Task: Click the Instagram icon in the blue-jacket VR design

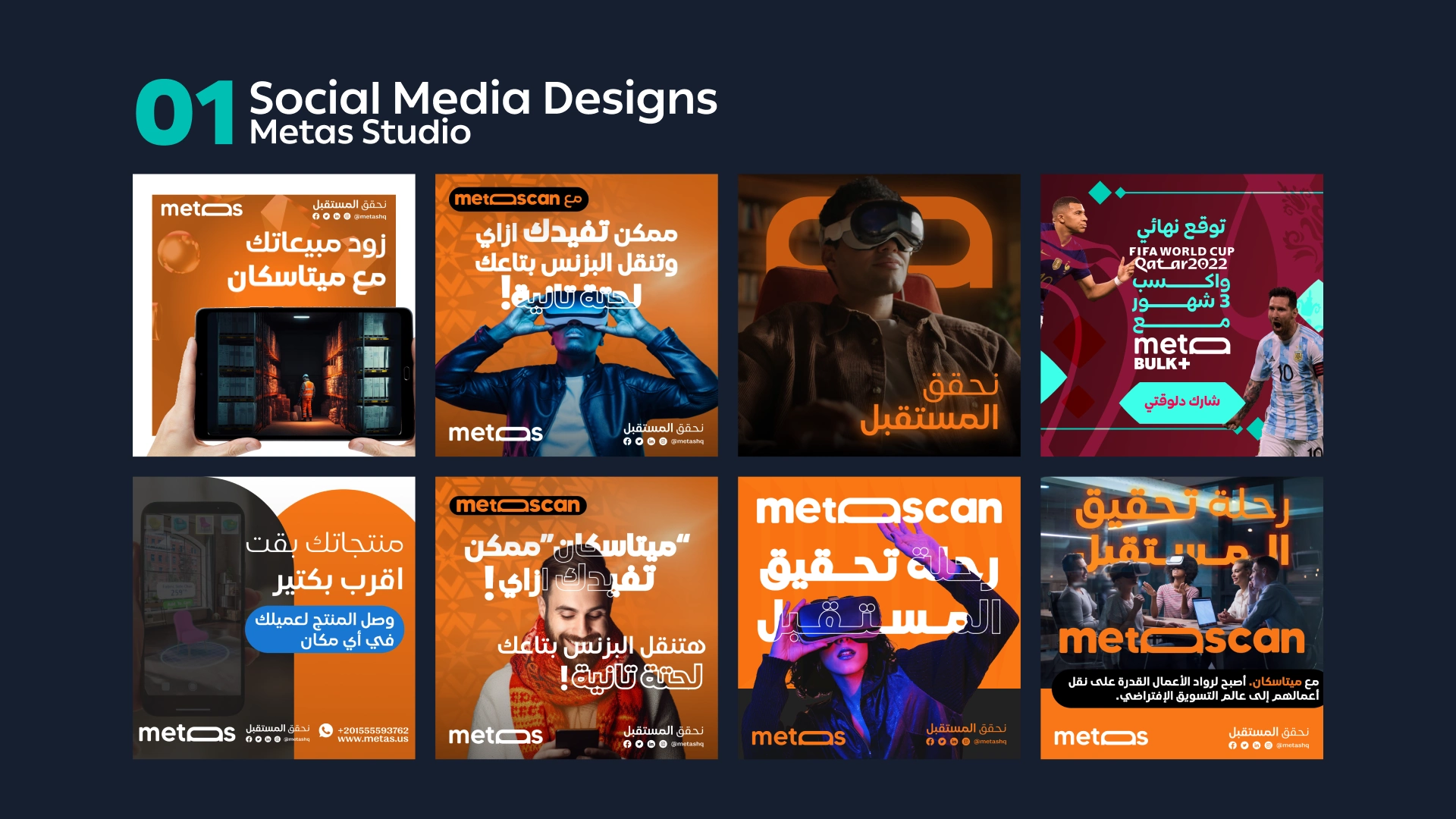Action: 664,441
